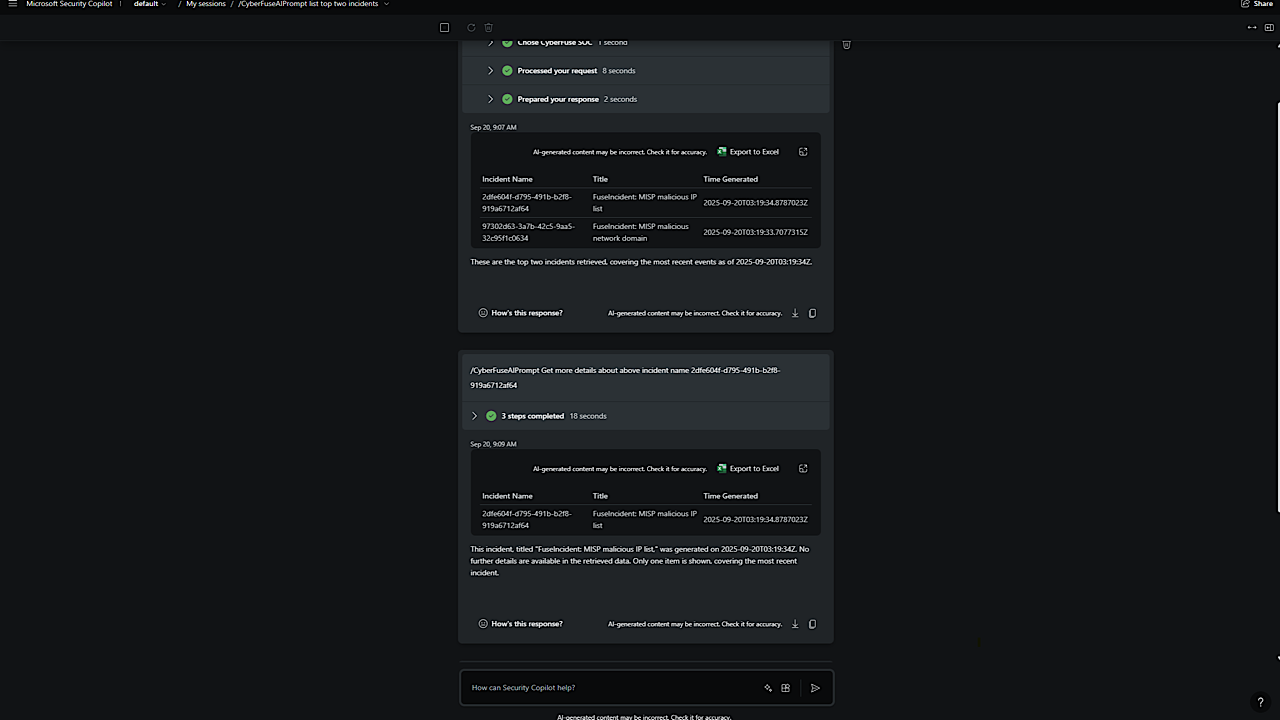The height and width of the screenshot is (720, 1280).
Task: Copy the first response to clipboard
Action: (812, 313)
